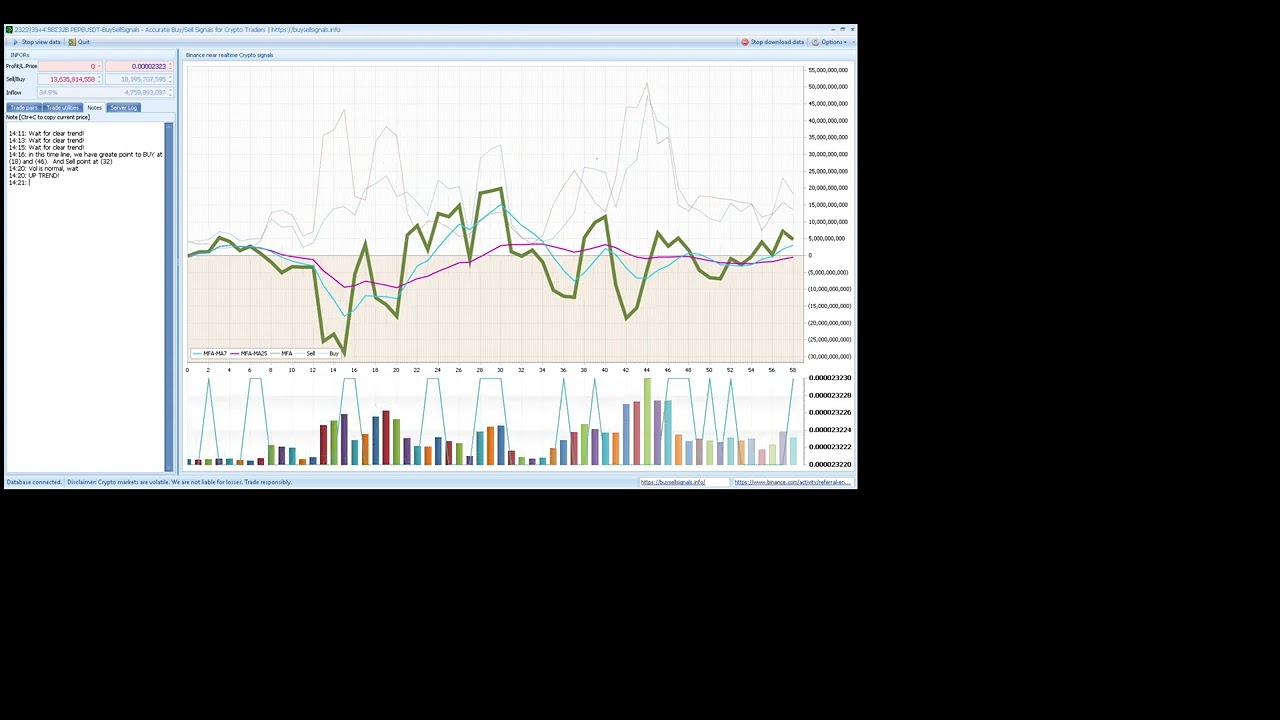Open the Options dropdown menu
The height and width of the screenshot is (720, 1280).
(829, 42)
